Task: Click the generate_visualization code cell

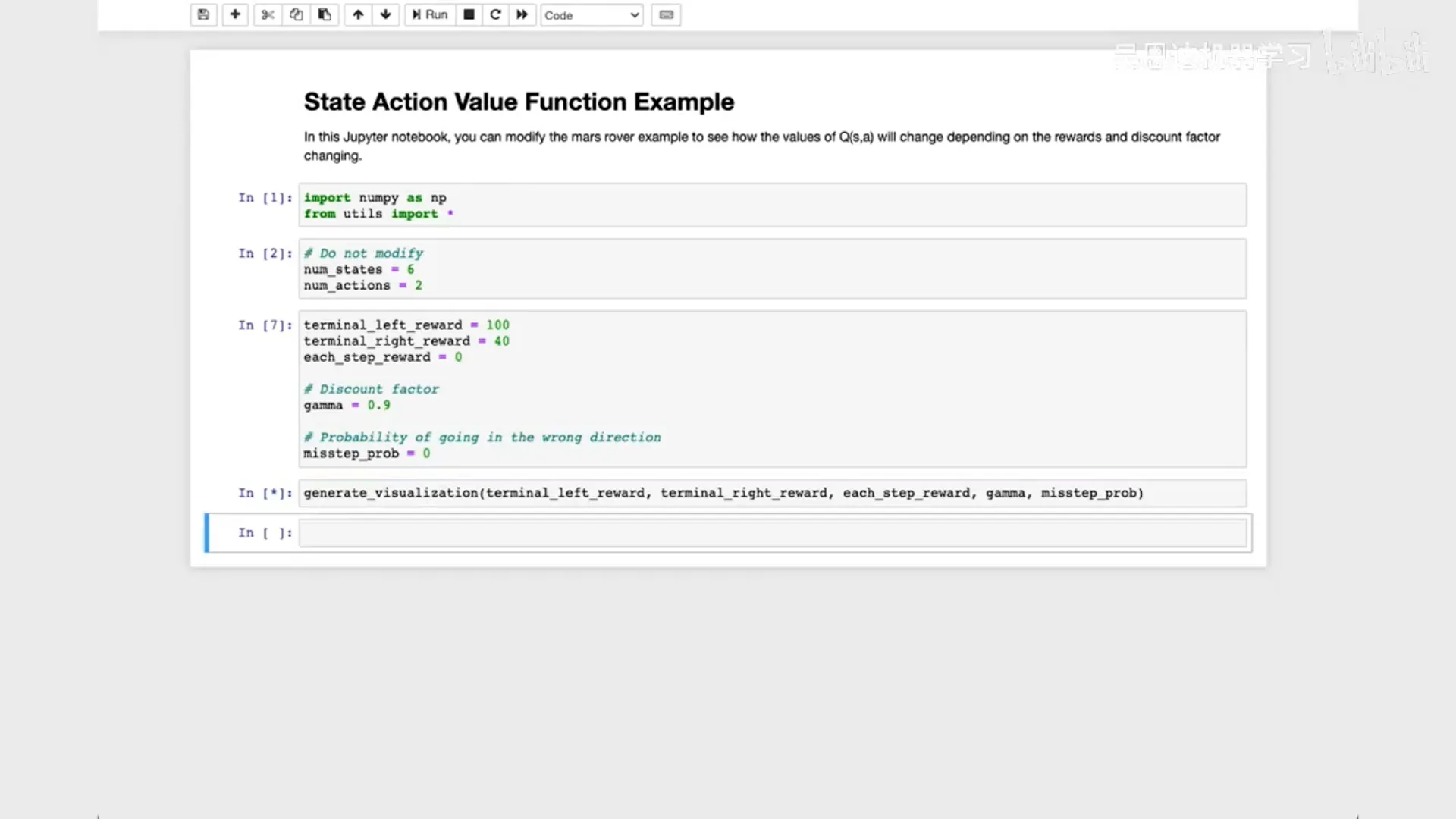Action: click(x=773, y=493)
